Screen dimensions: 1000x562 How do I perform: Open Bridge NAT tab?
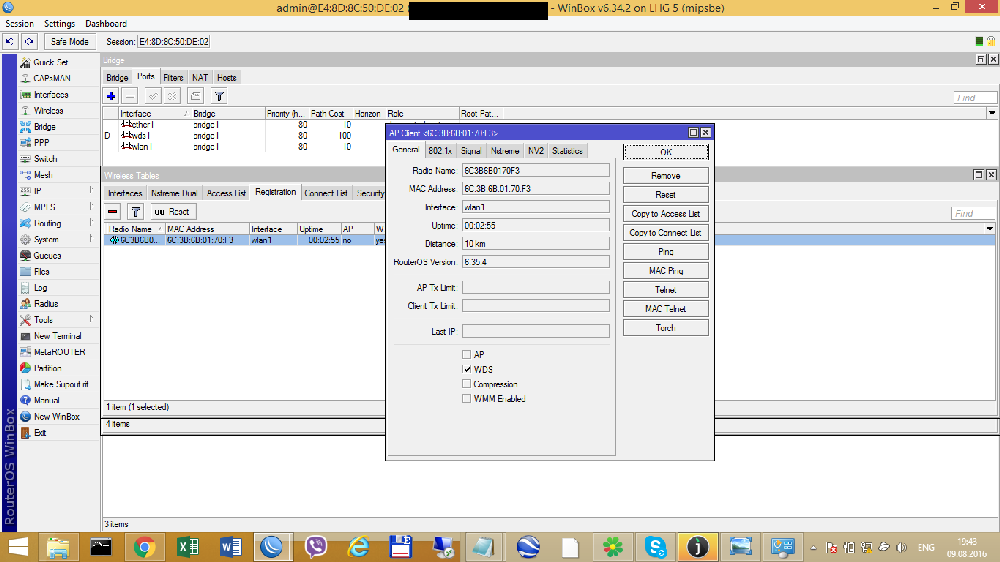tap(200, 78)
